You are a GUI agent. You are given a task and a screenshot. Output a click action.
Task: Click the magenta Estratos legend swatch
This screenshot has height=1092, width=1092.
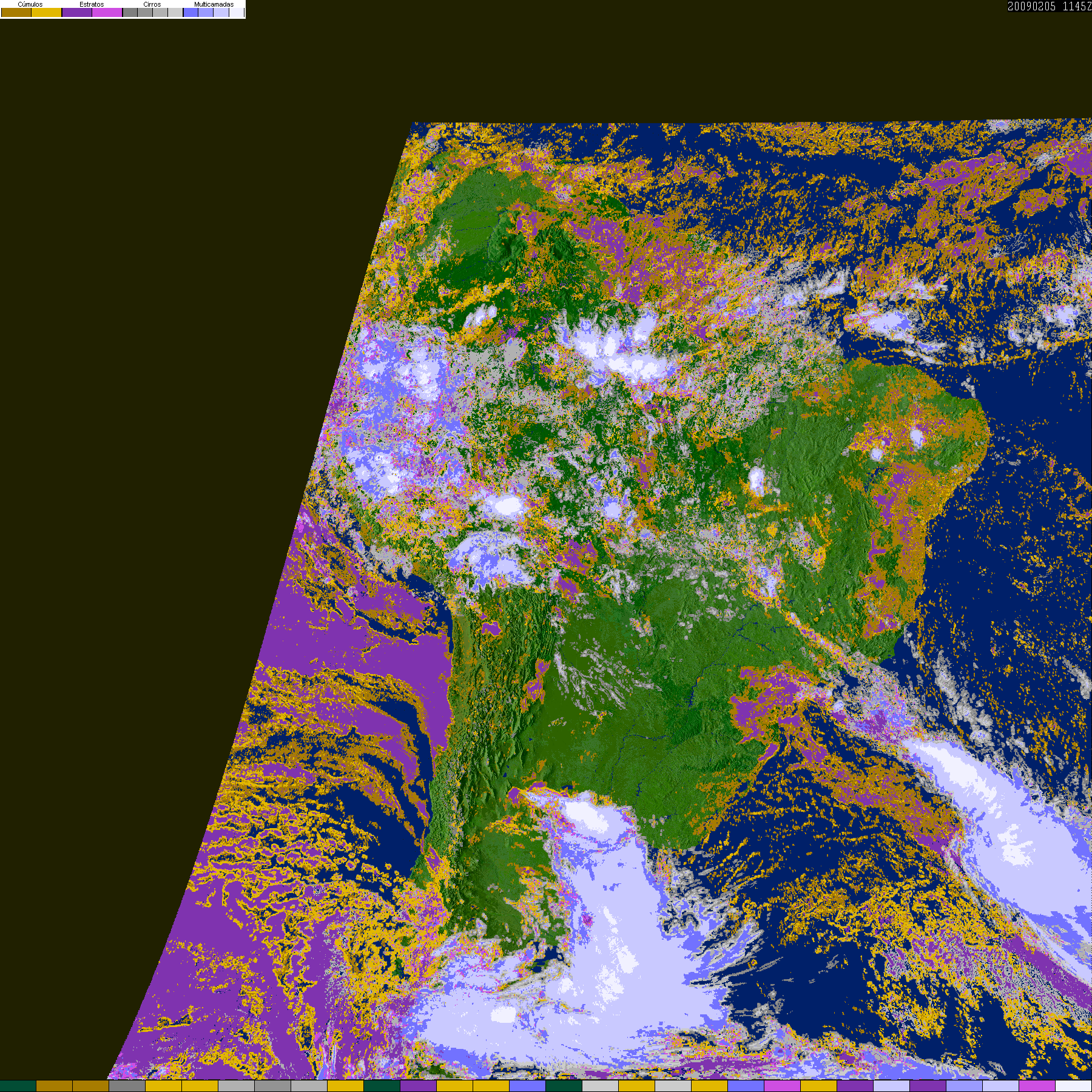[107, 12]
